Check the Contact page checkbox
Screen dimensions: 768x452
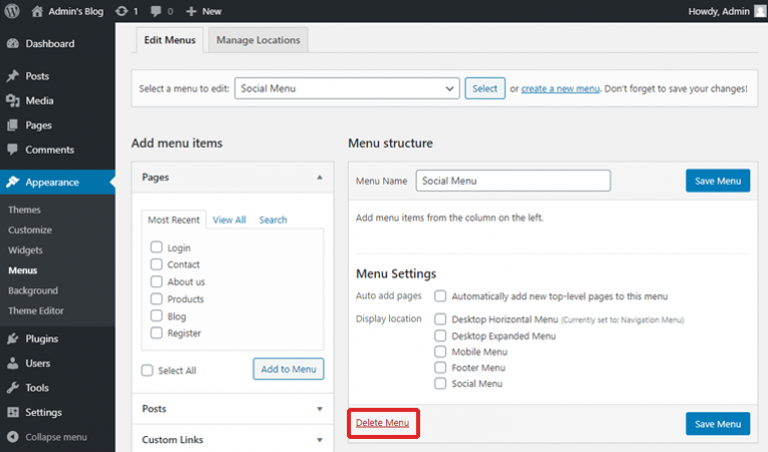coord(156,265)
